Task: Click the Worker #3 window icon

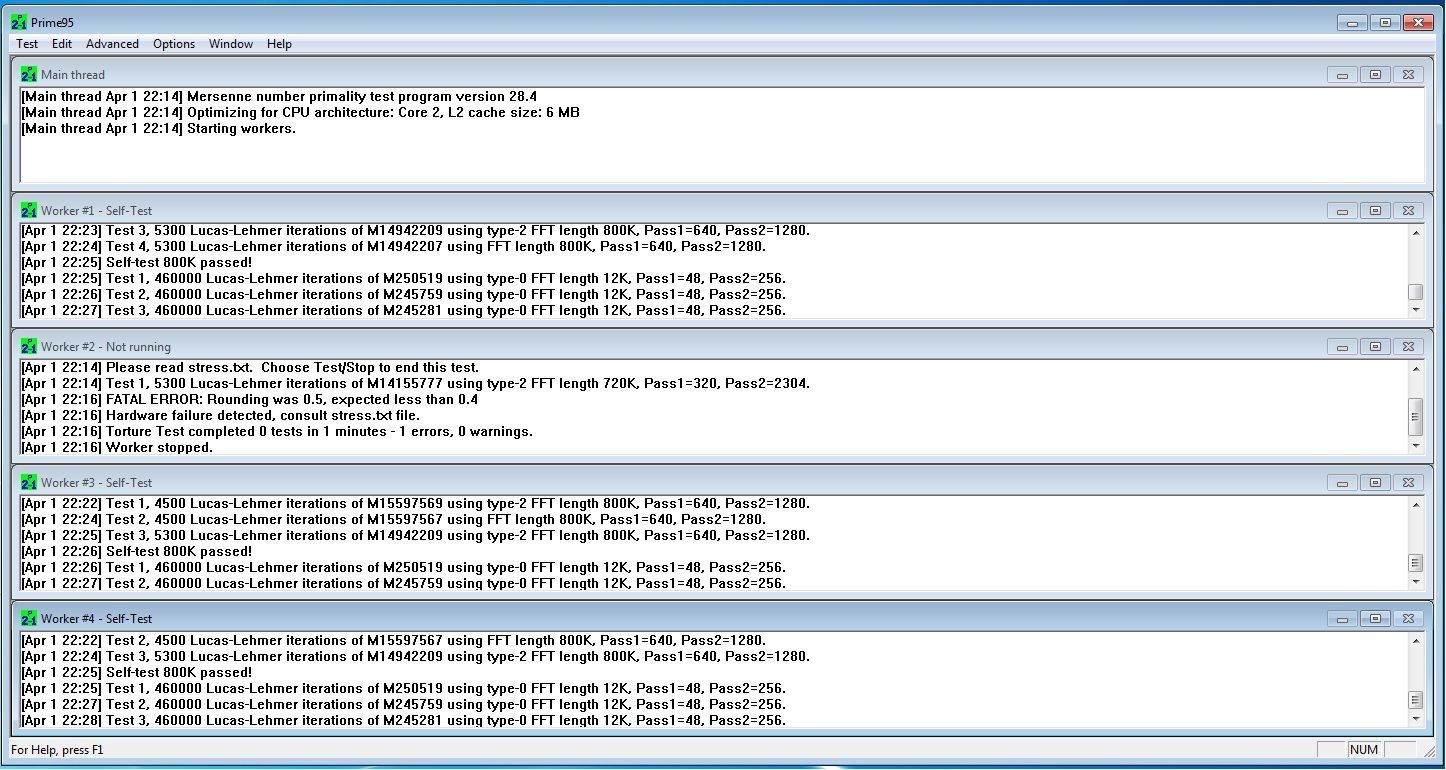Action: 28,482
